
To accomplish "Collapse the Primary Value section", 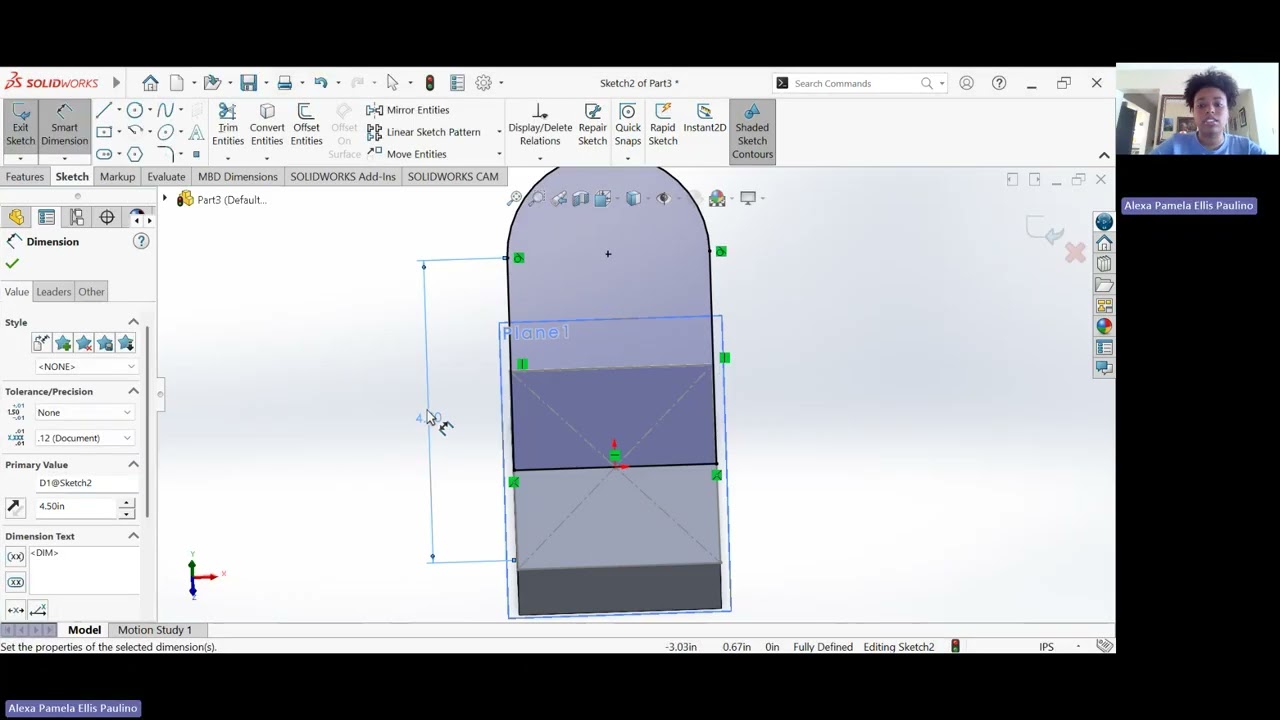I will click(133, 464).
